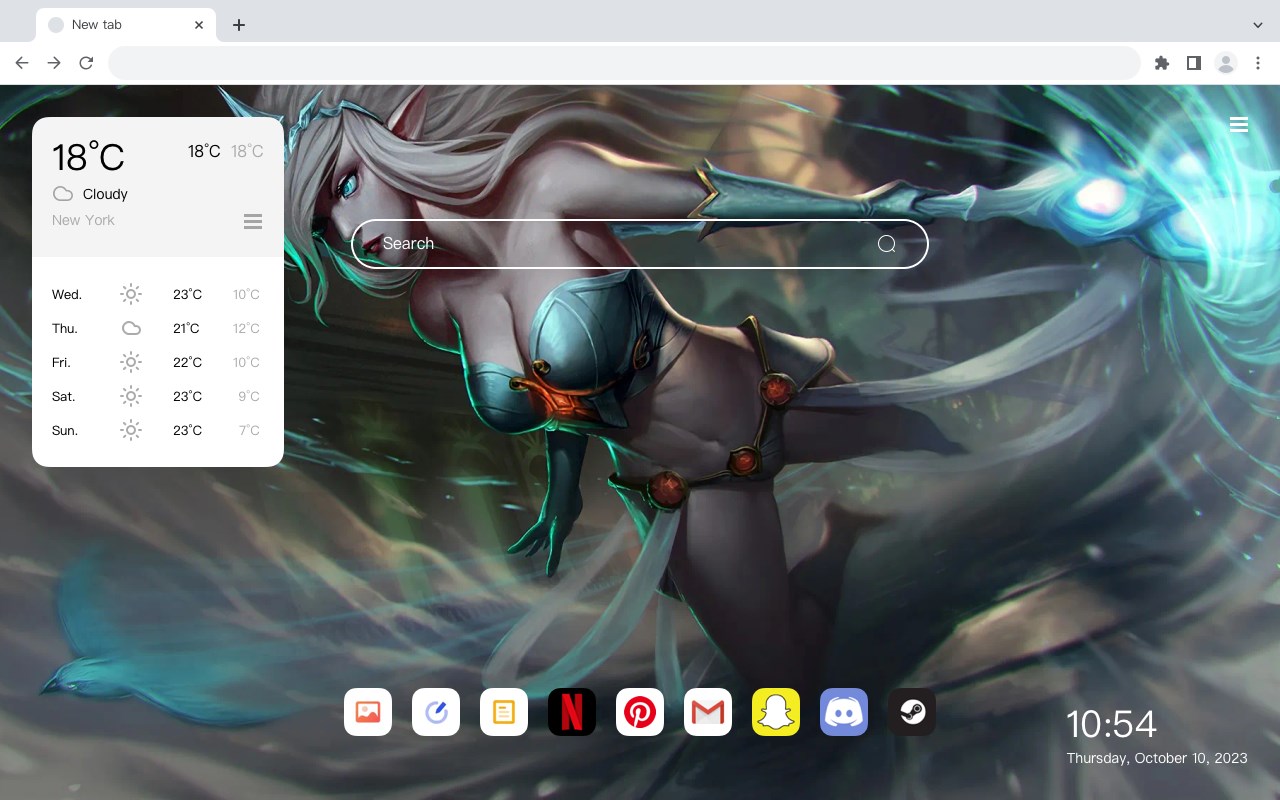Click the Thursday, October 10, 2023 date
1280x800 pixels.
(1157, 758)
